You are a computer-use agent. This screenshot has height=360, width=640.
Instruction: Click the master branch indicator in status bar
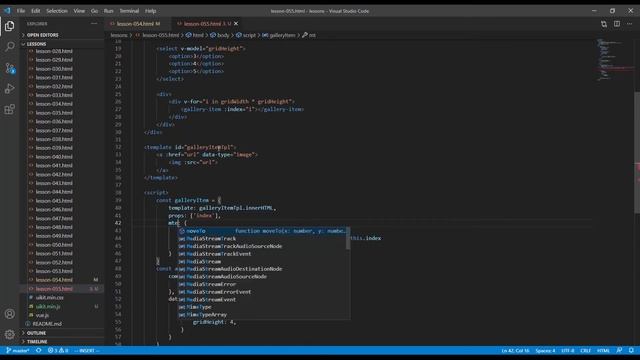18,351
